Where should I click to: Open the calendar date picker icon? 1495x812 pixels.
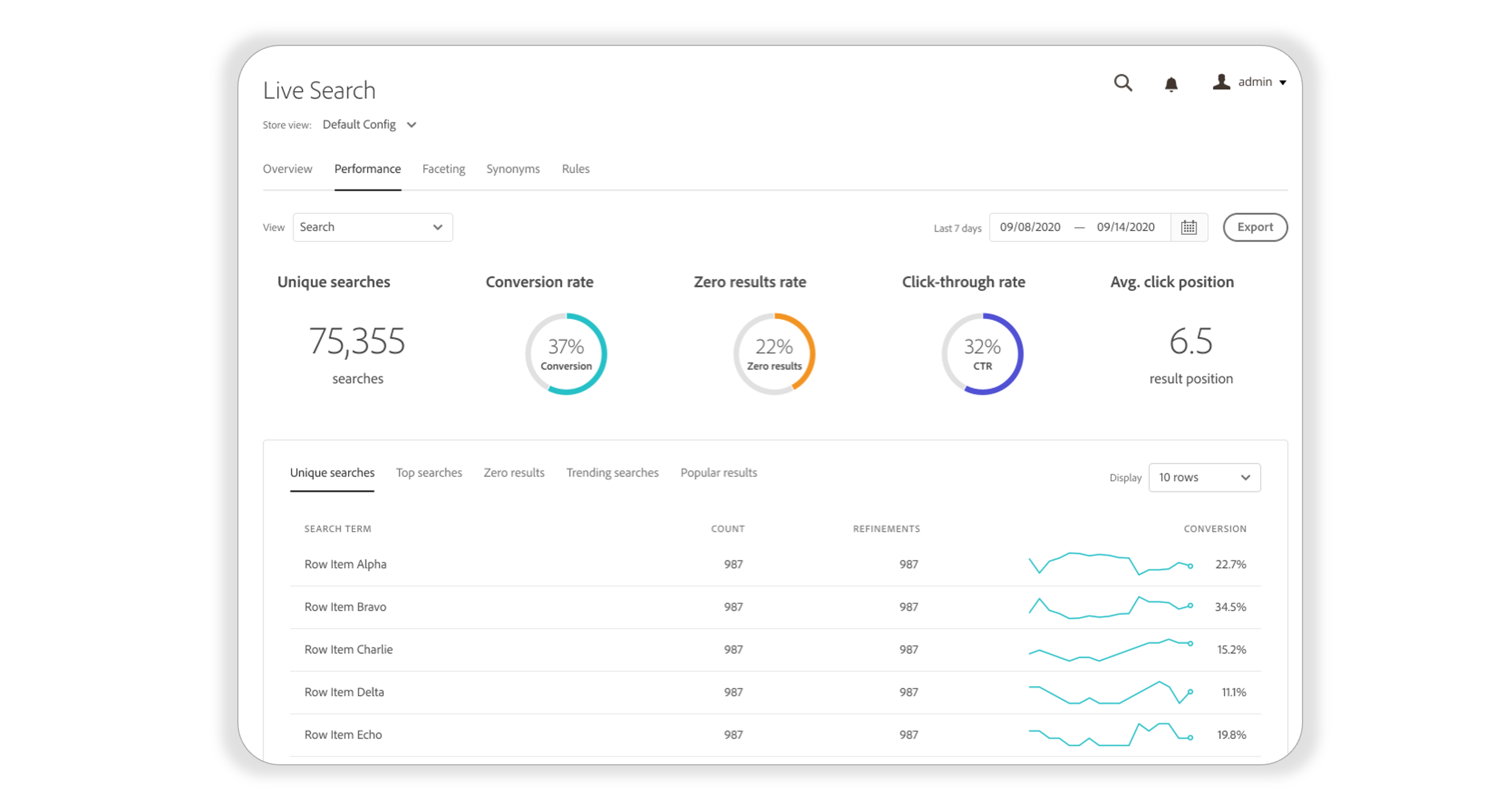tap(1188, 228)
